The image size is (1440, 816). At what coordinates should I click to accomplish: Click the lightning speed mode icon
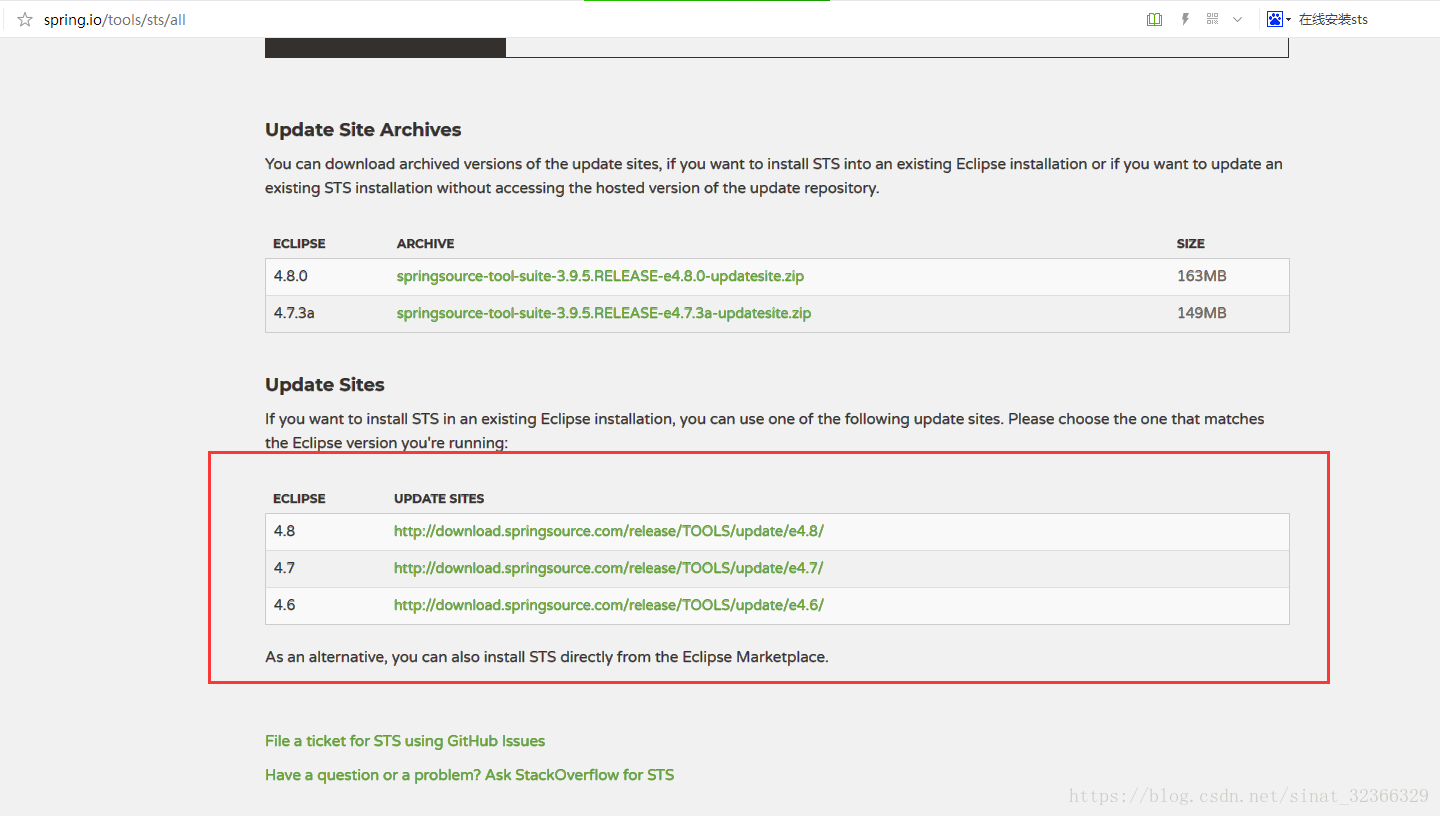tap(1185, 19)
